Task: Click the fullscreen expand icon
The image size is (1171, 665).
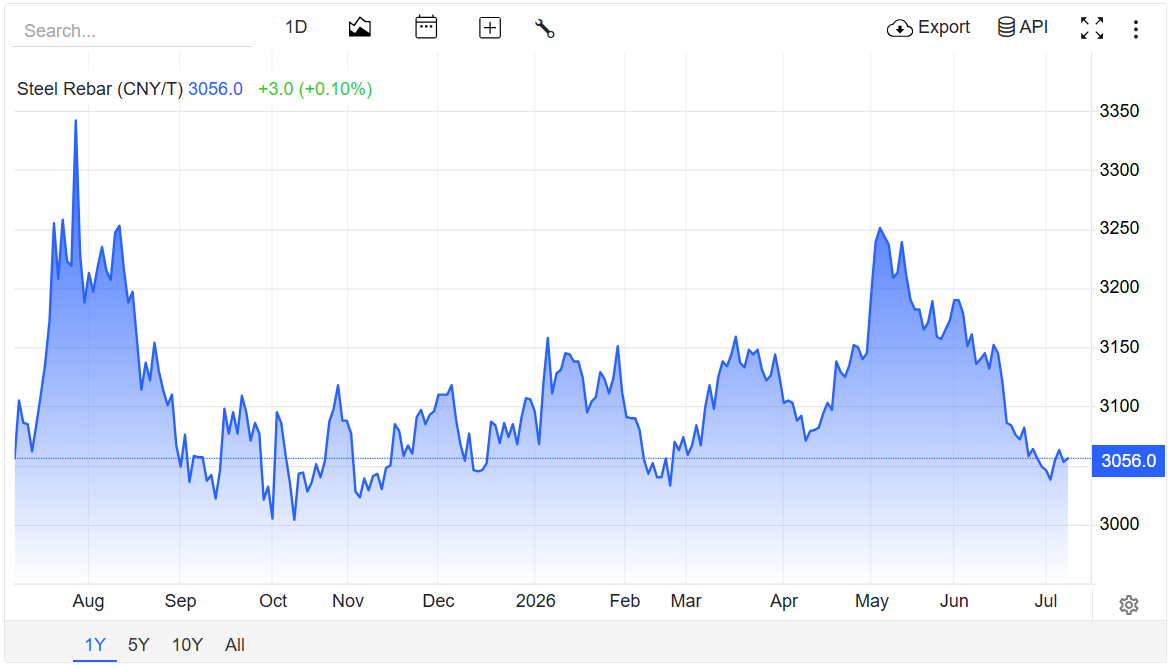Action: point(1092,28)
